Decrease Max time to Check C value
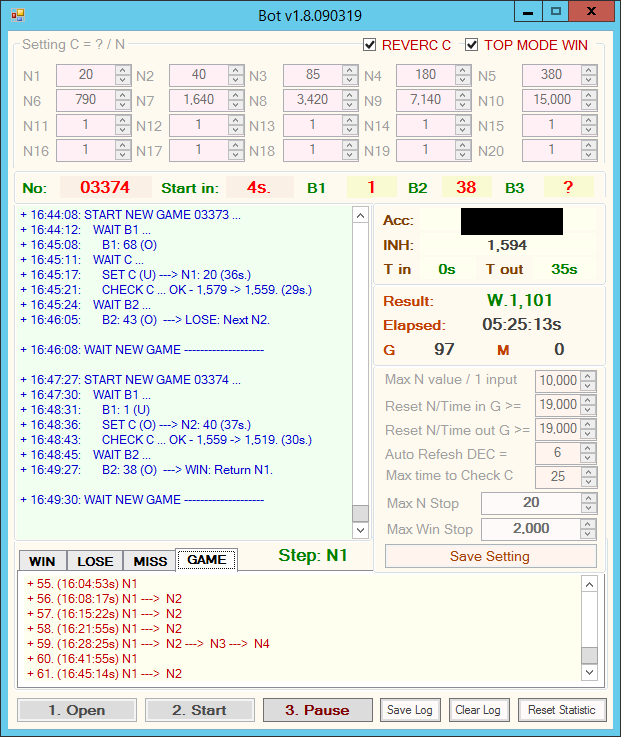 [588, 481]
